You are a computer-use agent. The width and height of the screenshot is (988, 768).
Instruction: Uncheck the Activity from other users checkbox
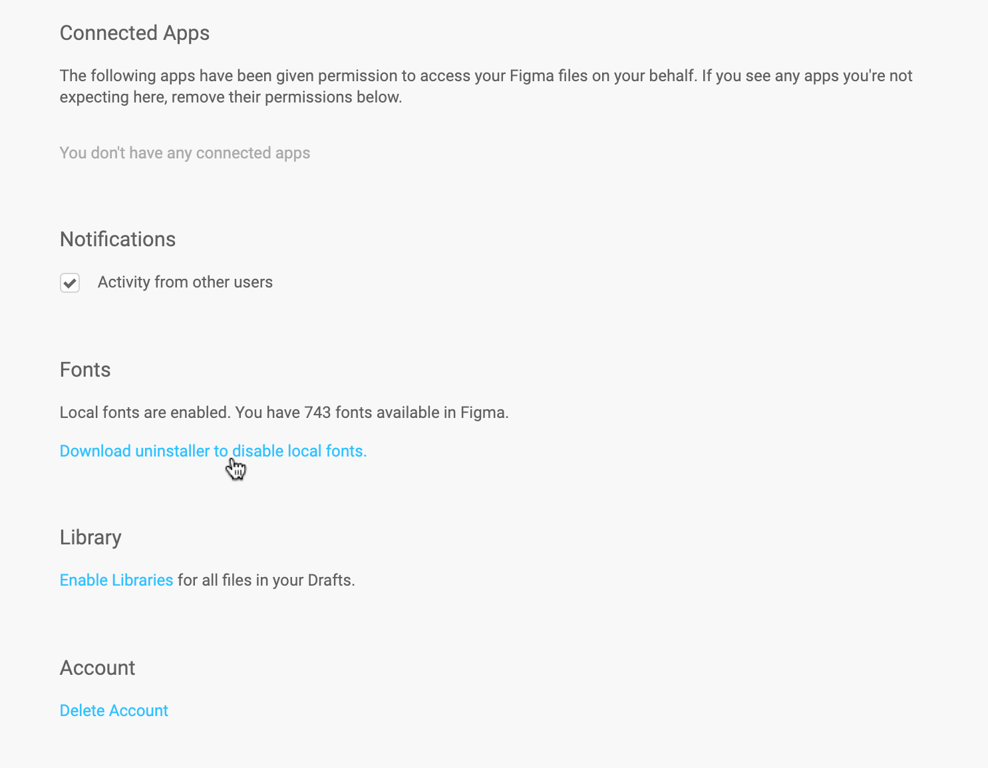coord(70,283)
